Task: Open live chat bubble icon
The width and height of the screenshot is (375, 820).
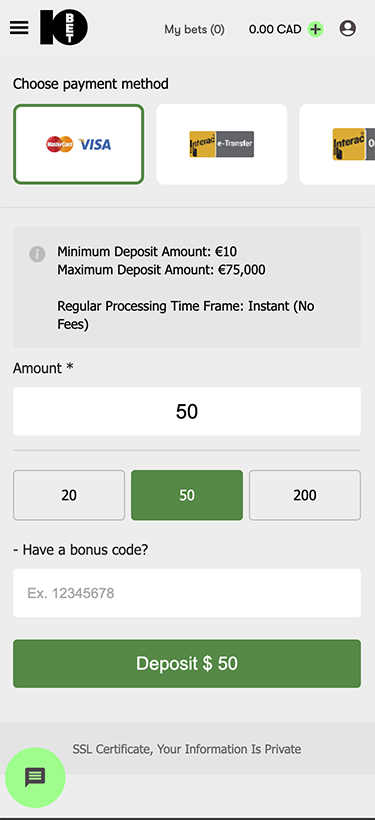Action: tap(35, 778)
